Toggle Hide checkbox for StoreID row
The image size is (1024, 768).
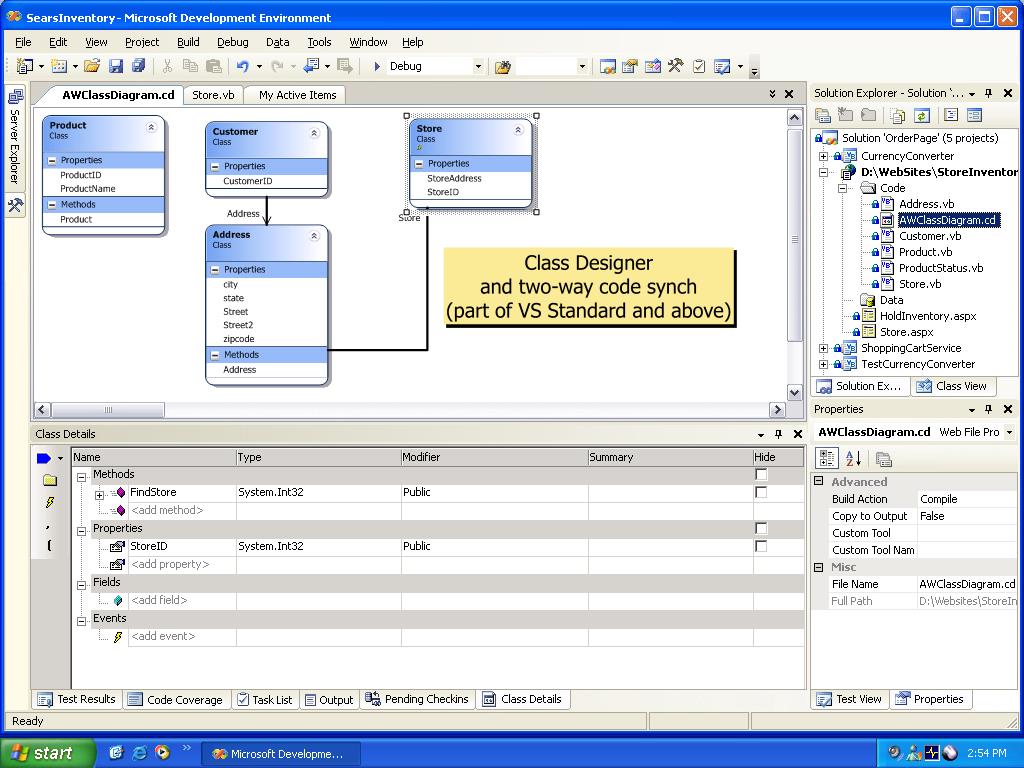pyautogui.click(x=761, y=546)
